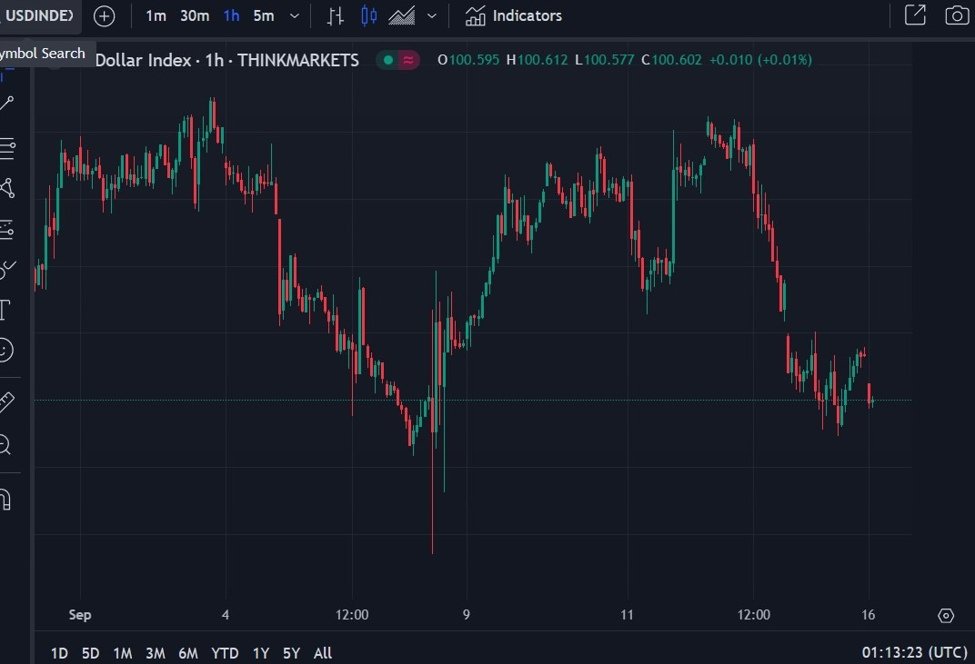
Task: Select the Area chart style icon
Action: tap(402, 16)
